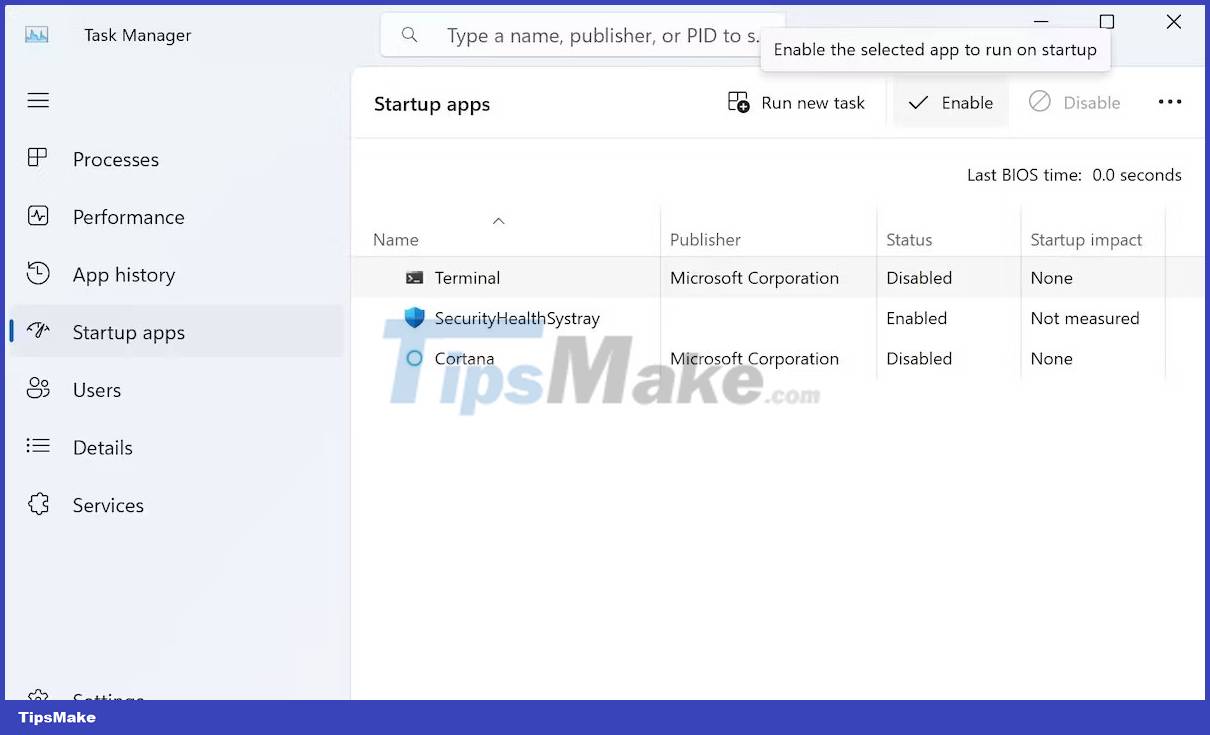Click the Enable checkmark icon
1210x735 pixels.
918,103
